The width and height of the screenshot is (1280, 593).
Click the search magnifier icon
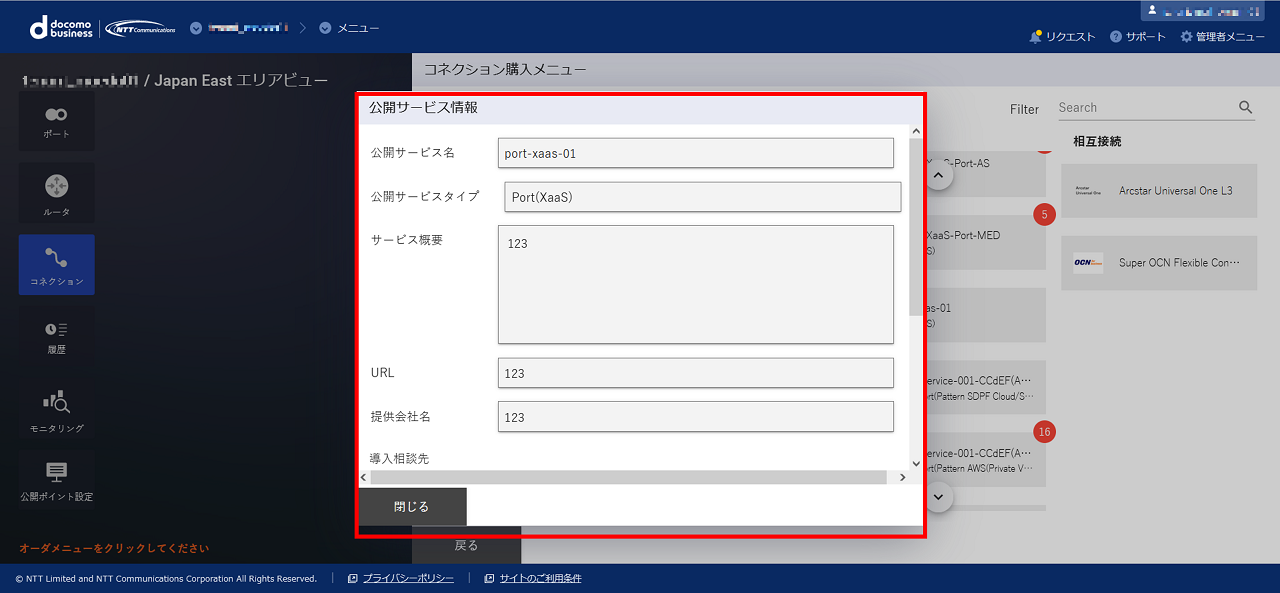[1245, 108]
